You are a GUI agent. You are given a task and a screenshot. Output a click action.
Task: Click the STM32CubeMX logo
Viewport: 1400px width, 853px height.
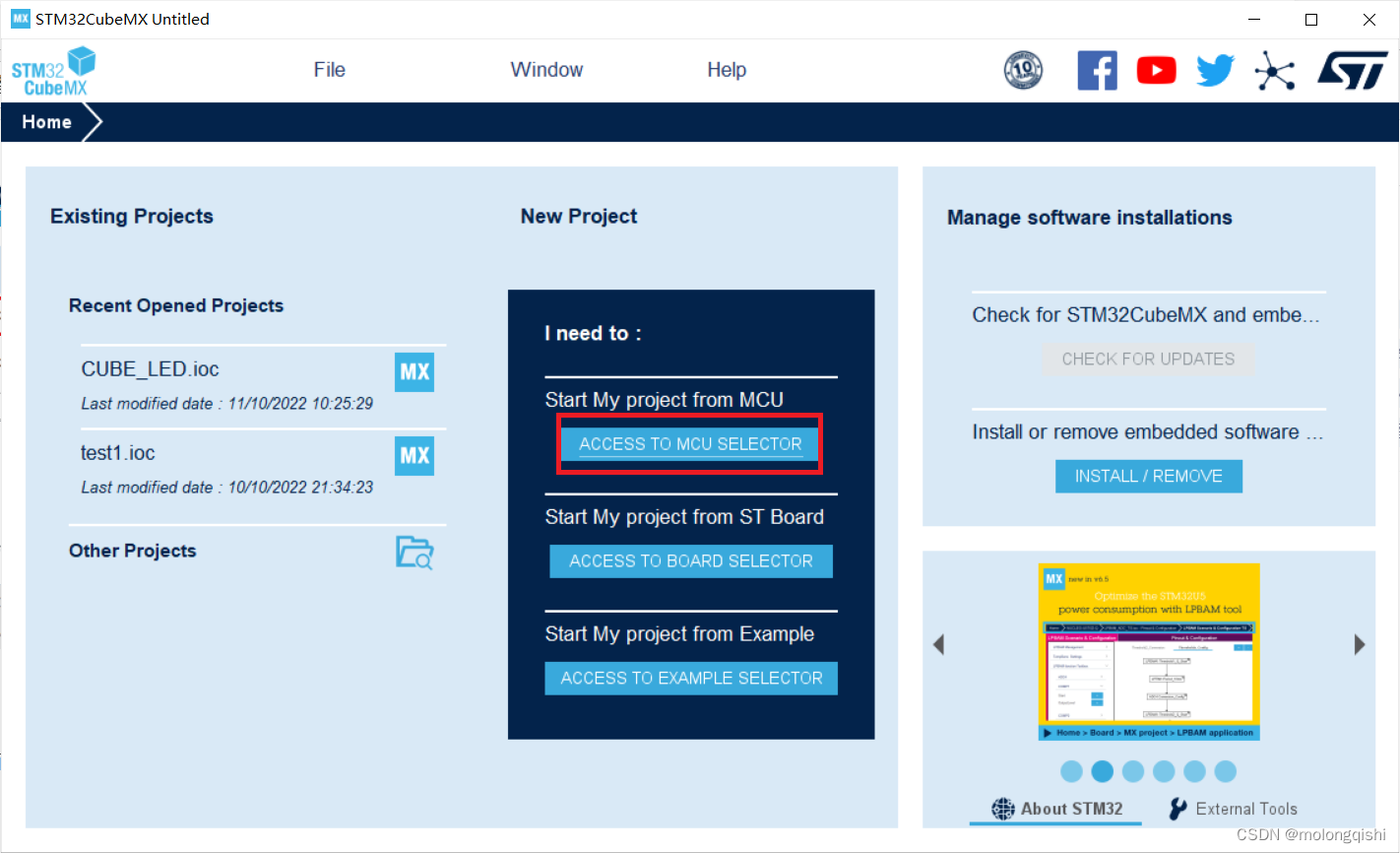(x=53, y=71)
